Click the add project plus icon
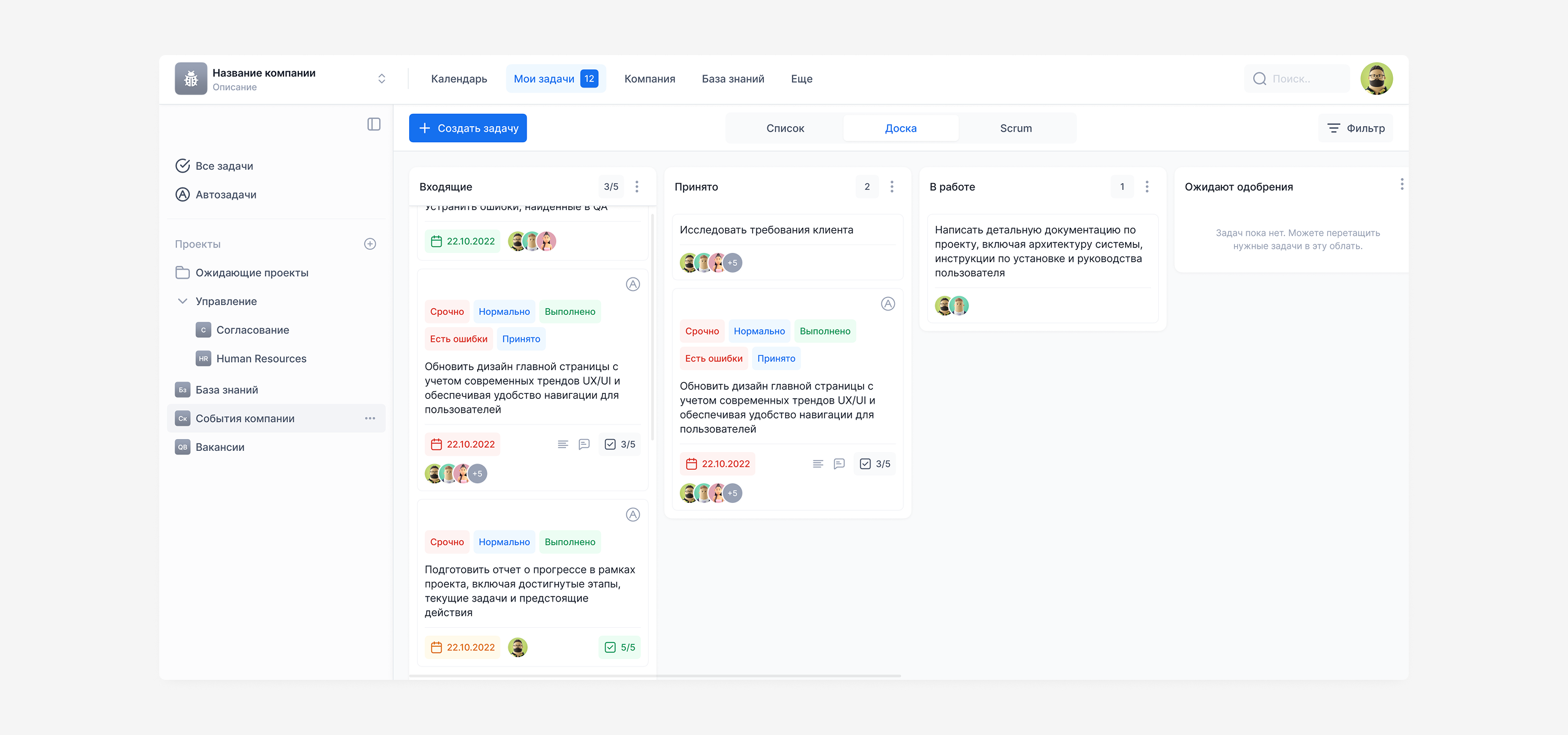 click(x=370, y=244)
